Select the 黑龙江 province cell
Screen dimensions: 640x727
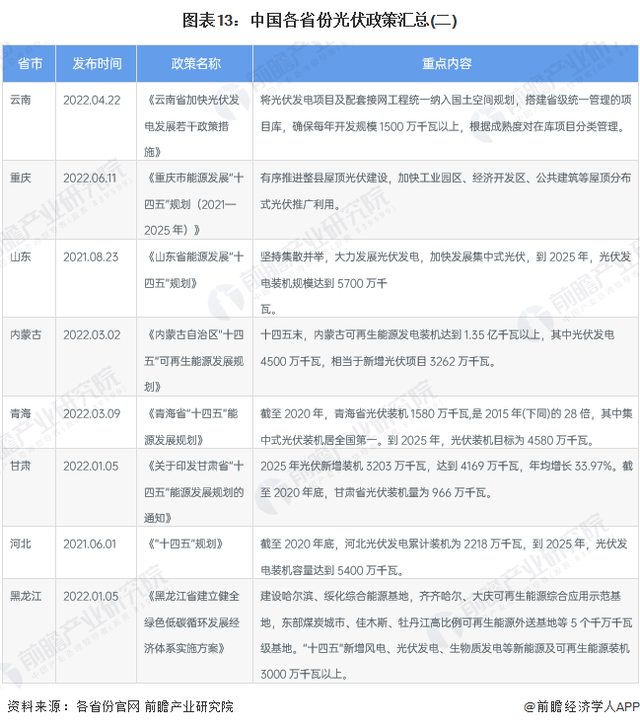(27, 597)
